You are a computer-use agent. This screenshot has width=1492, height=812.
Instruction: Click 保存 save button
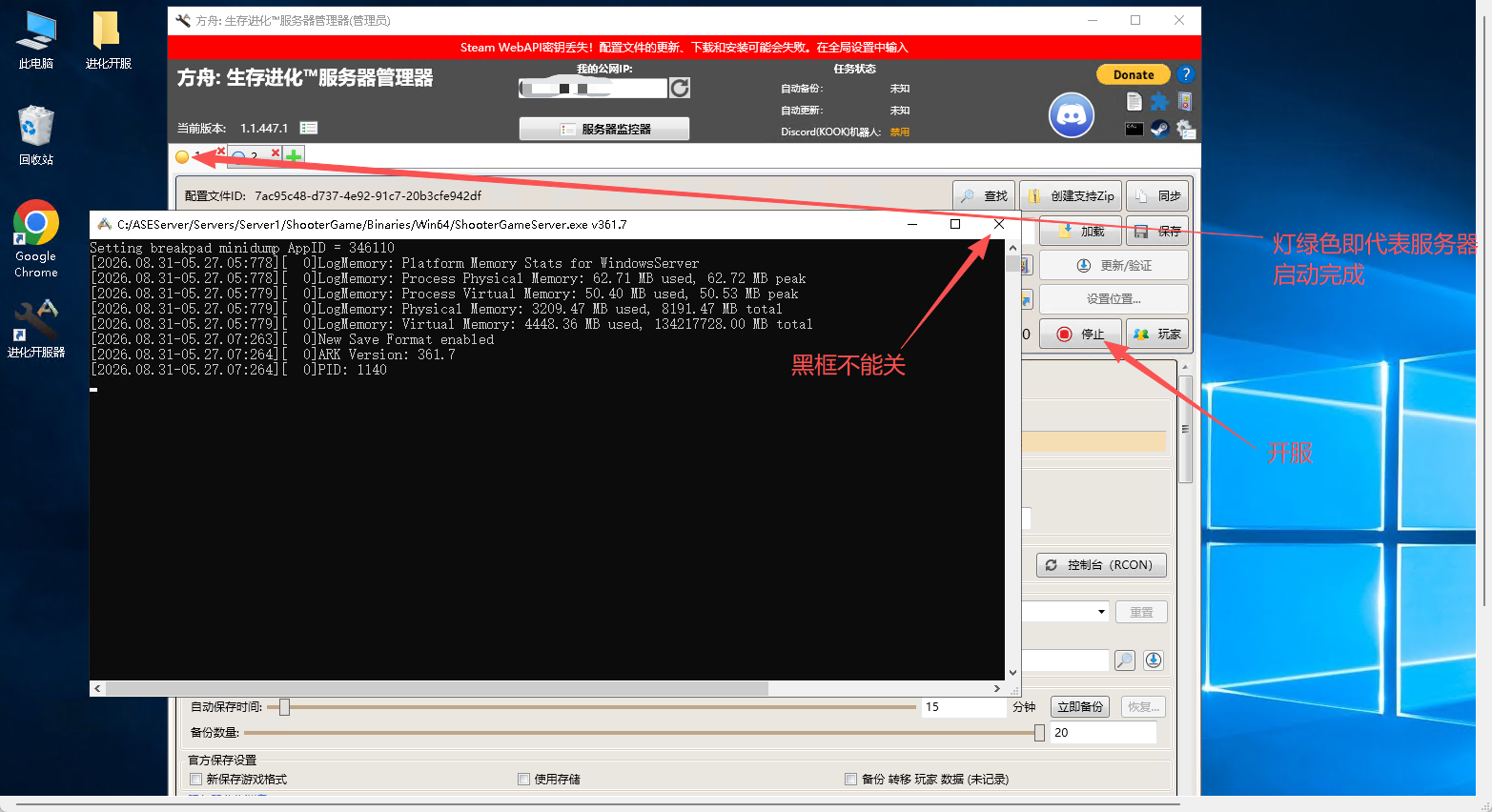pos(1157,232)
